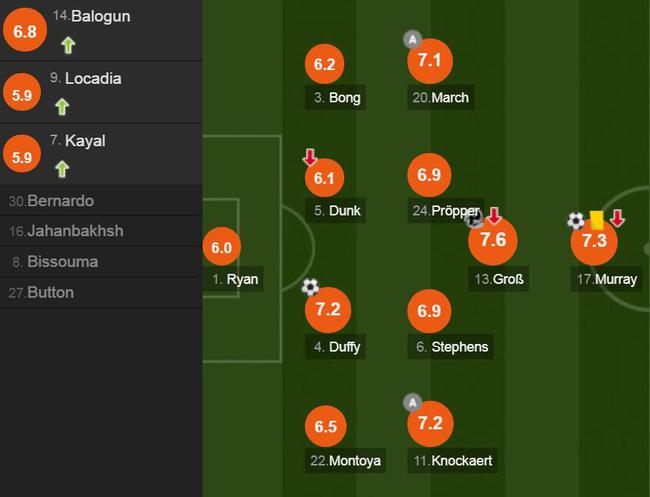Click Montoya's 6.5 rating circle

tap(325, 426)
